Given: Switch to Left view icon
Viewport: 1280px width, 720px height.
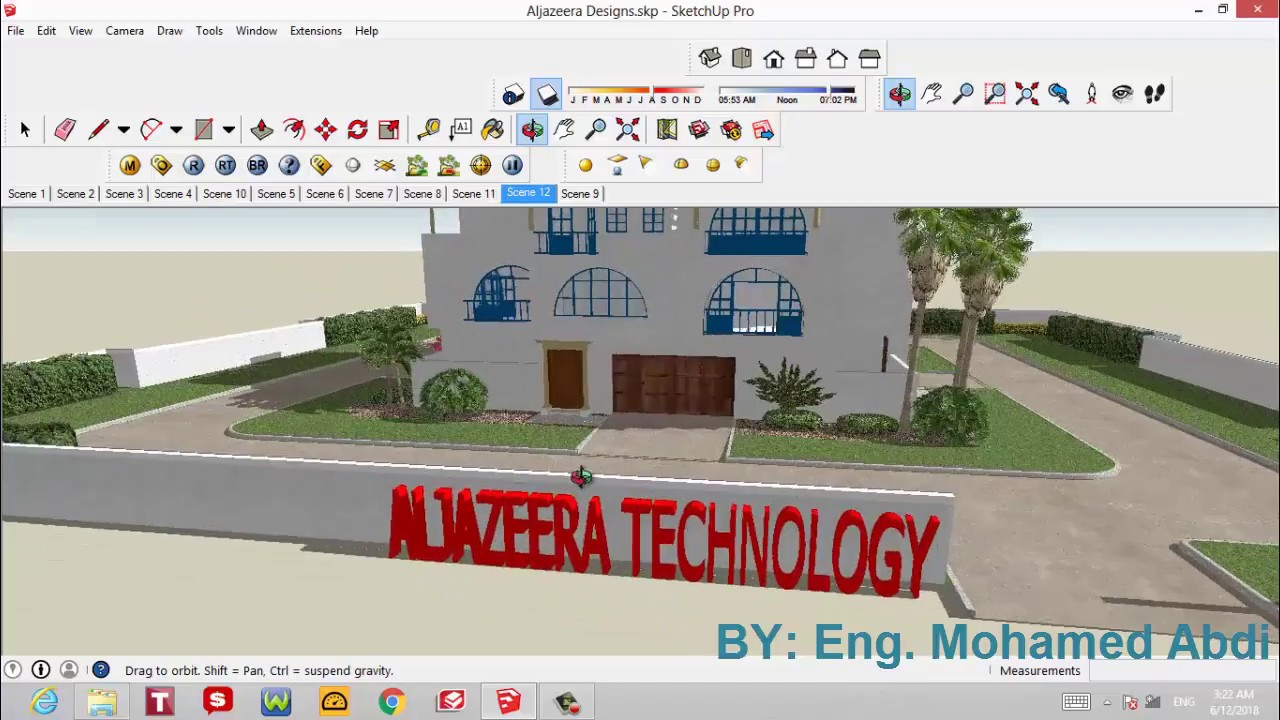Looking at the screenshot, I should point(870,58).
